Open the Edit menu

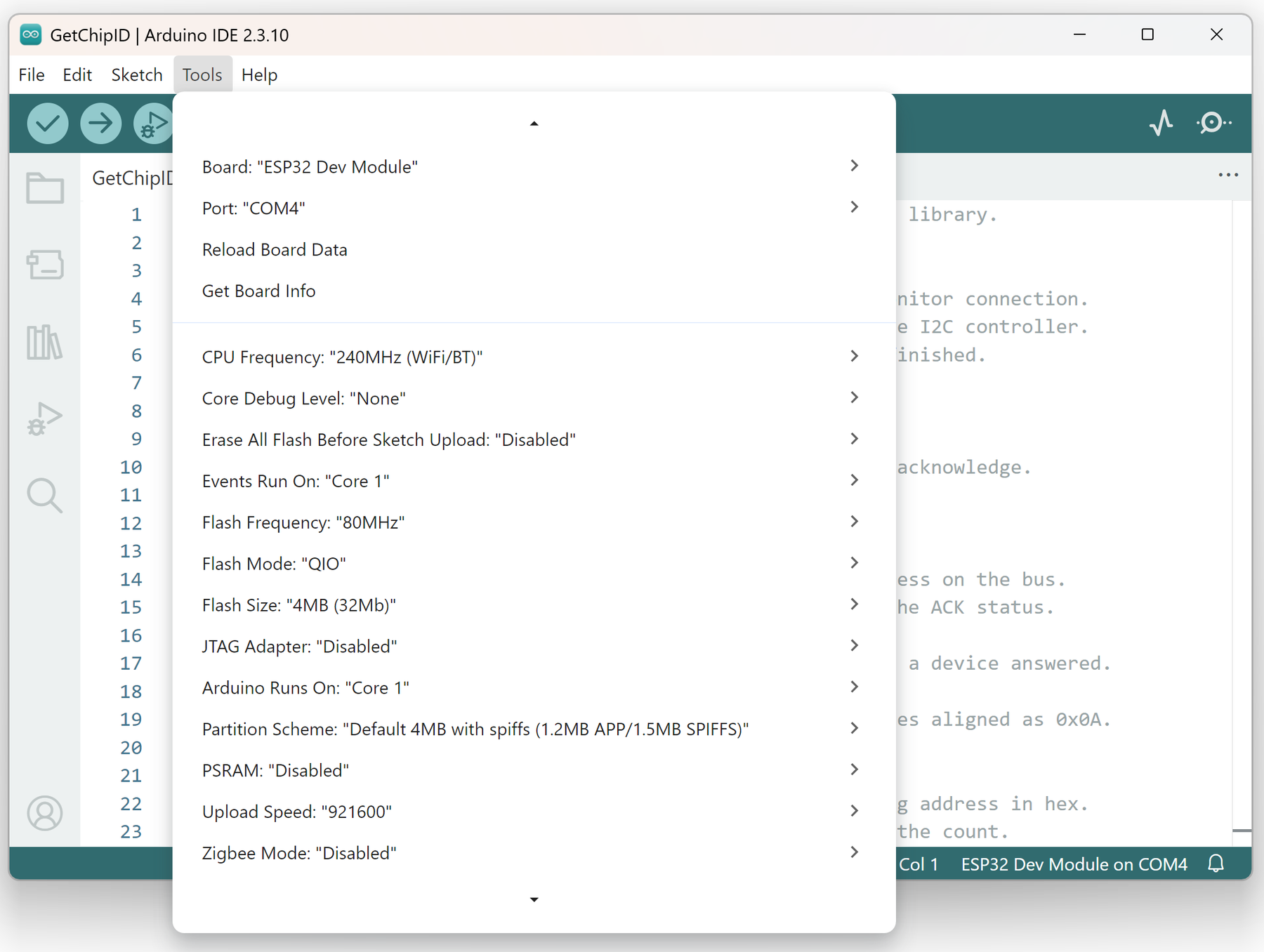[x=77, y=74]
